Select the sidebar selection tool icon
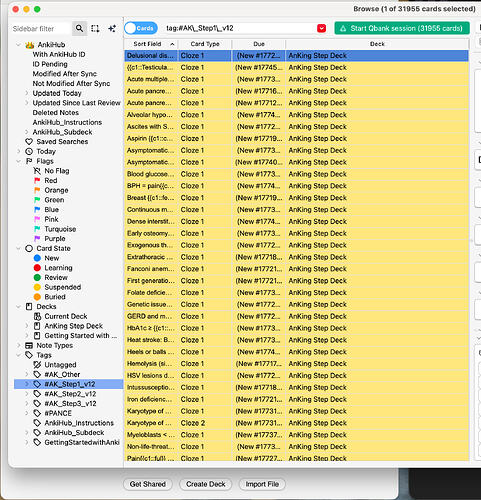Screen dimensions: 481x500 (95, 29)
